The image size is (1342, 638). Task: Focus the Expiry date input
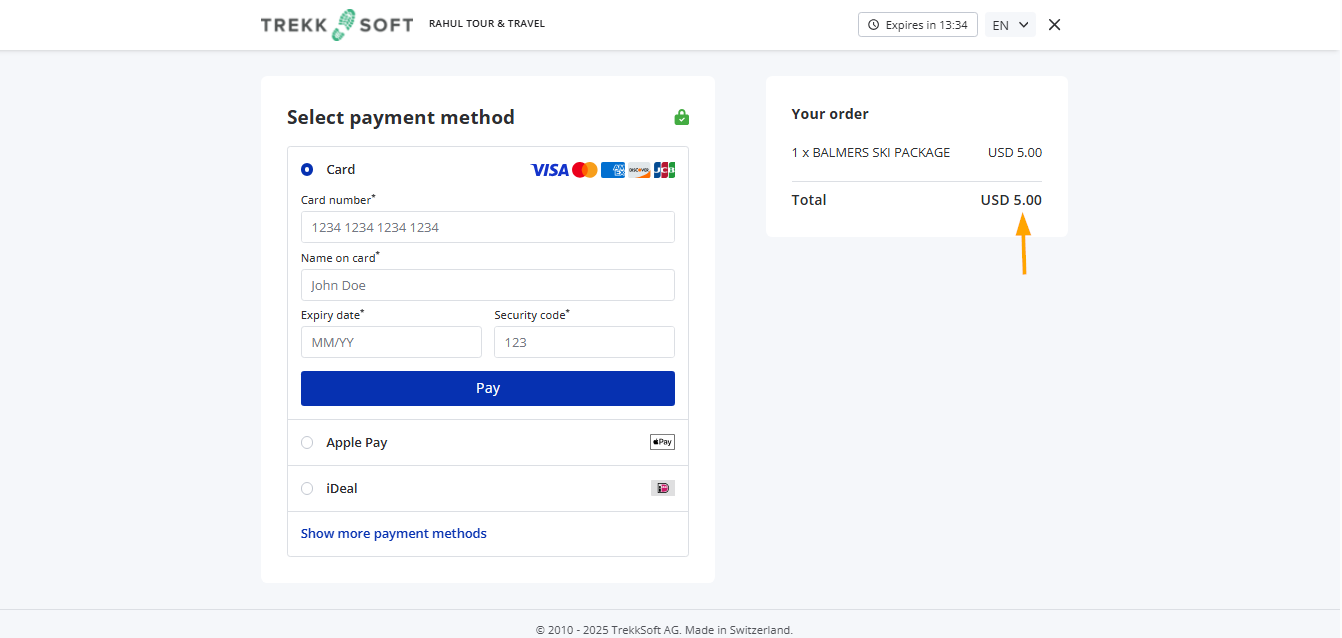pos(391,342)
